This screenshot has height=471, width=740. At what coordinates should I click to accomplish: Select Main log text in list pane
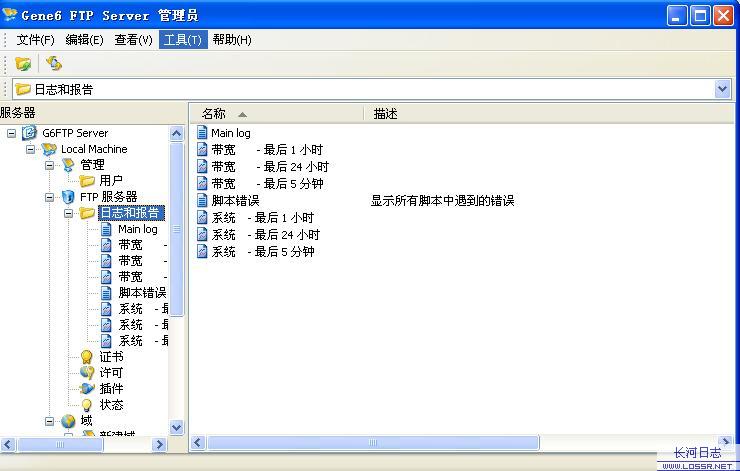pyautogui.click(x=231, y=133)
